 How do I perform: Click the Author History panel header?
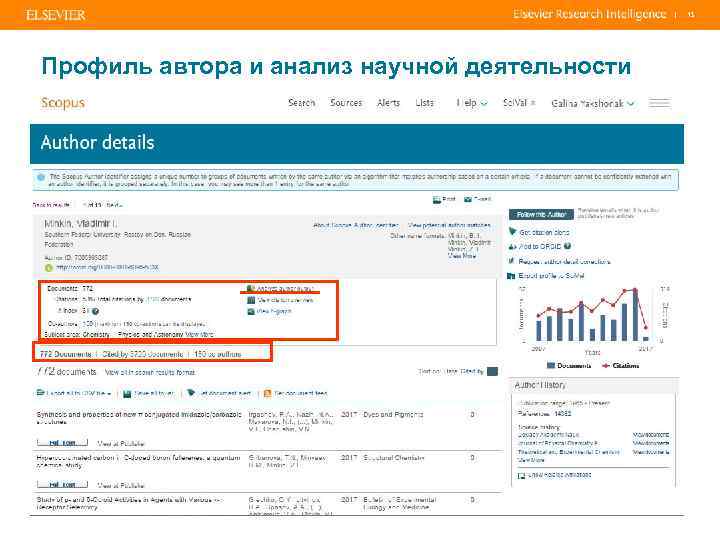pos(593,385)
